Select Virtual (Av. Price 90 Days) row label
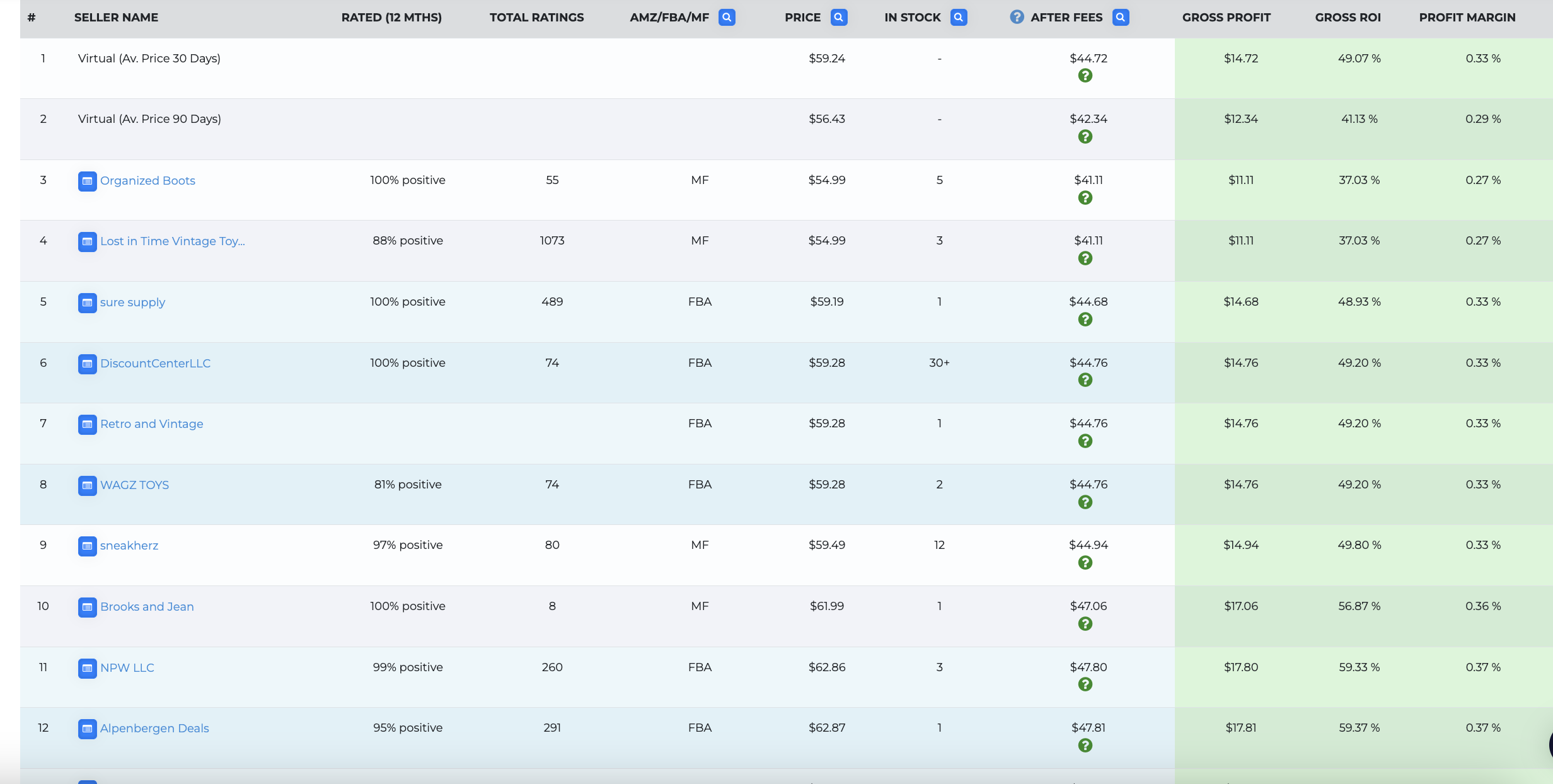 tap(149, 119)
